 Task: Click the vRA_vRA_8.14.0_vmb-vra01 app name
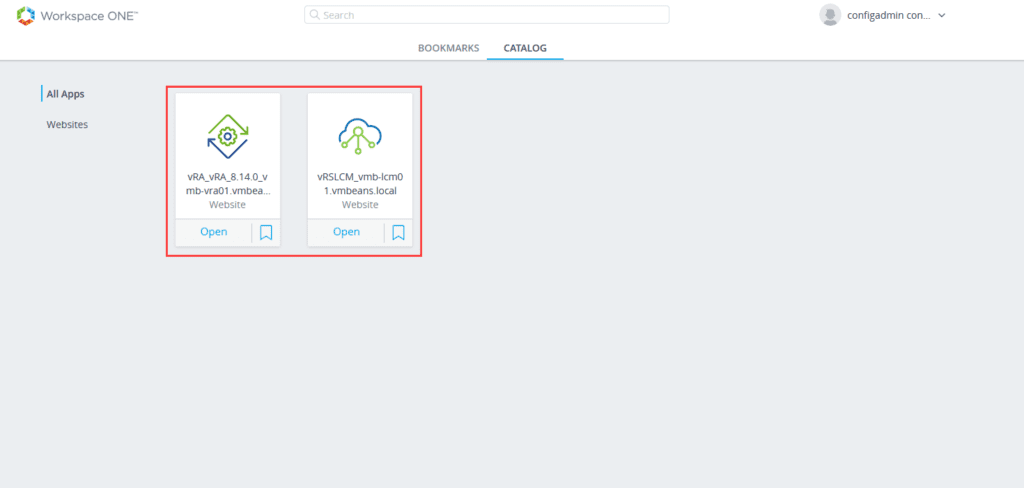coord(227,184)
